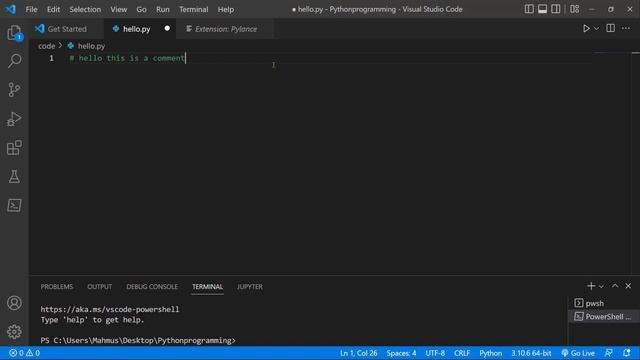Open Customize Layout button

tap(575, 9)
